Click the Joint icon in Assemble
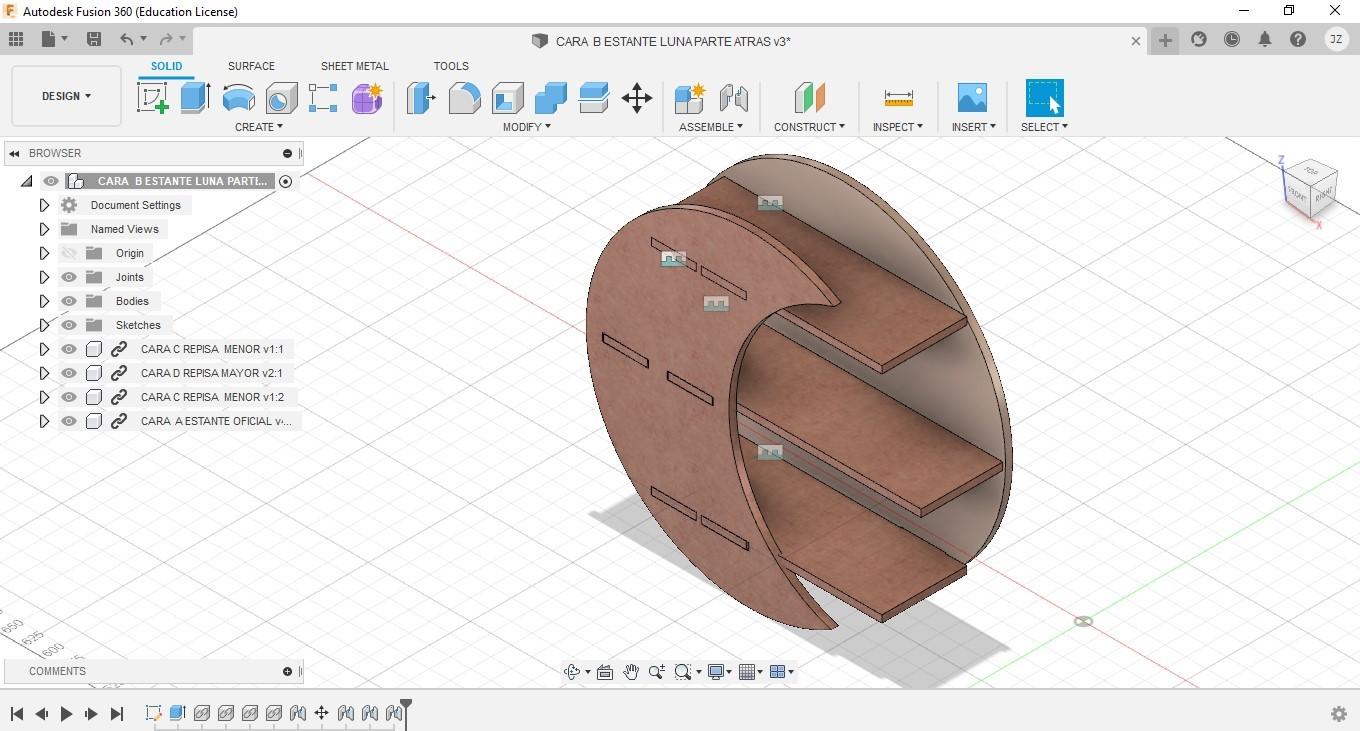 [x=733, y=98]
